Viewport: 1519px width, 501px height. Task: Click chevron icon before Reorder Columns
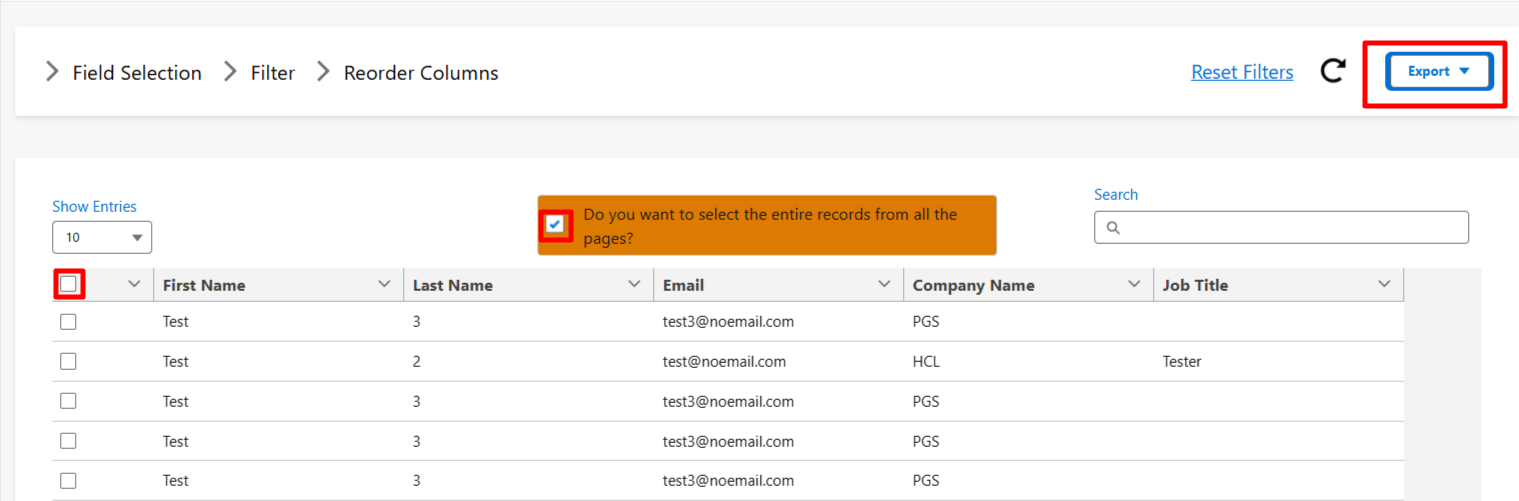coord(323,73)
